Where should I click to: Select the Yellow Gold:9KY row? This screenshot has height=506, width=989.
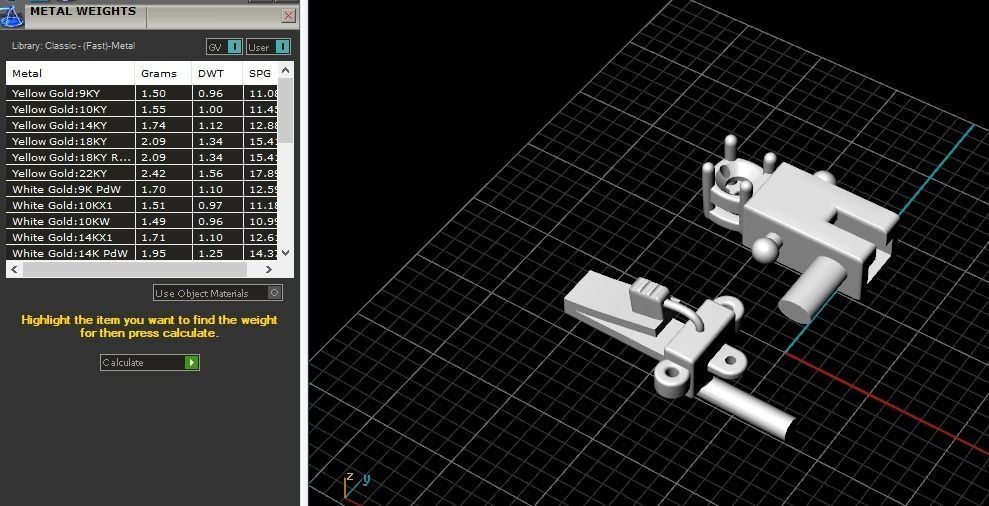(142, 93)
